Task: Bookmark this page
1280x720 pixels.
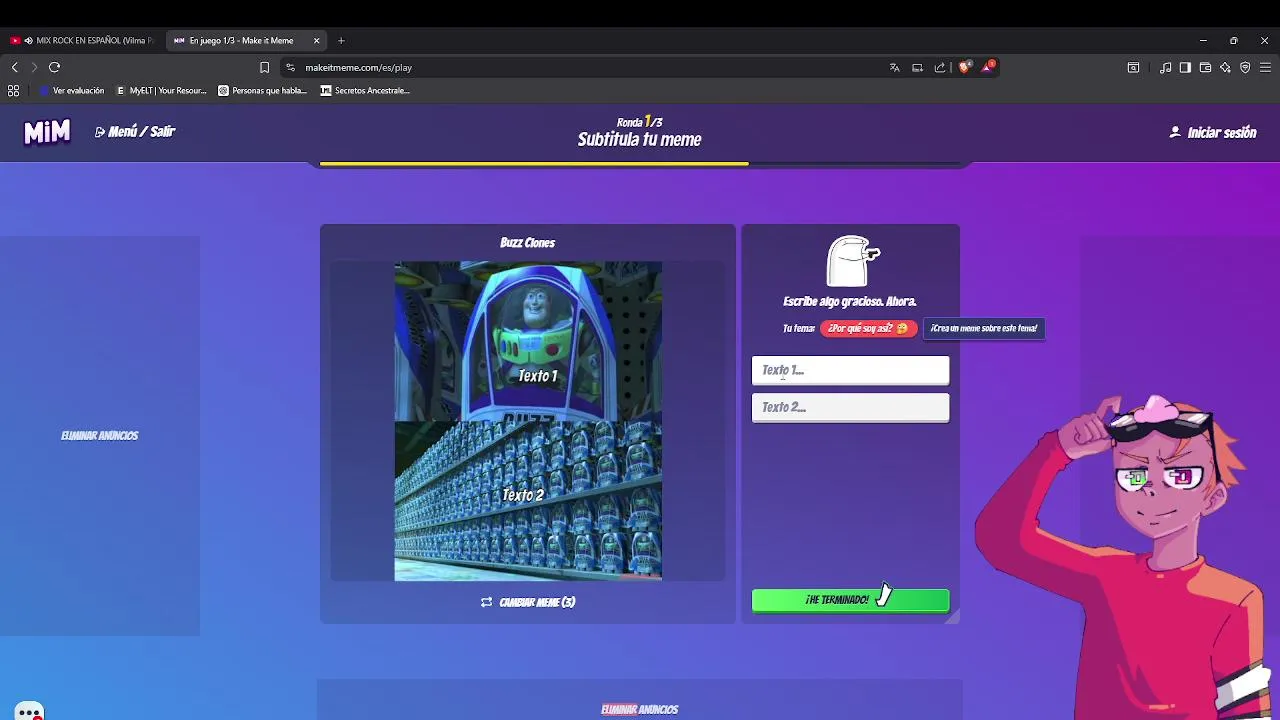Action: pyautogui.click(x=264, y=67)
